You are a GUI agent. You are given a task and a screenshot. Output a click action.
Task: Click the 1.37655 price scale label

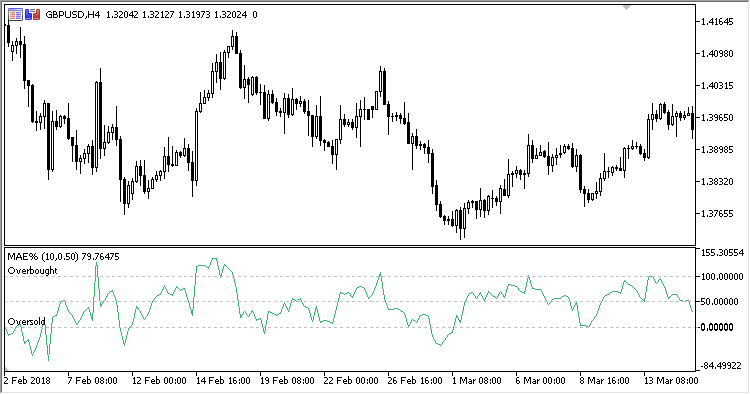click(717, 214)
